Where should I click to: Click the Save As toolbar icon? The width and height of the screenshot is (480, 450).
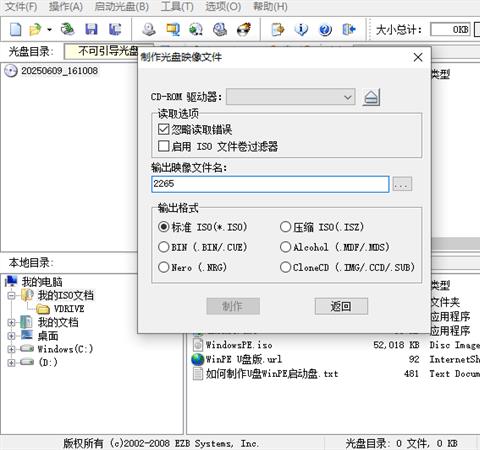click(x=115, y=30)
